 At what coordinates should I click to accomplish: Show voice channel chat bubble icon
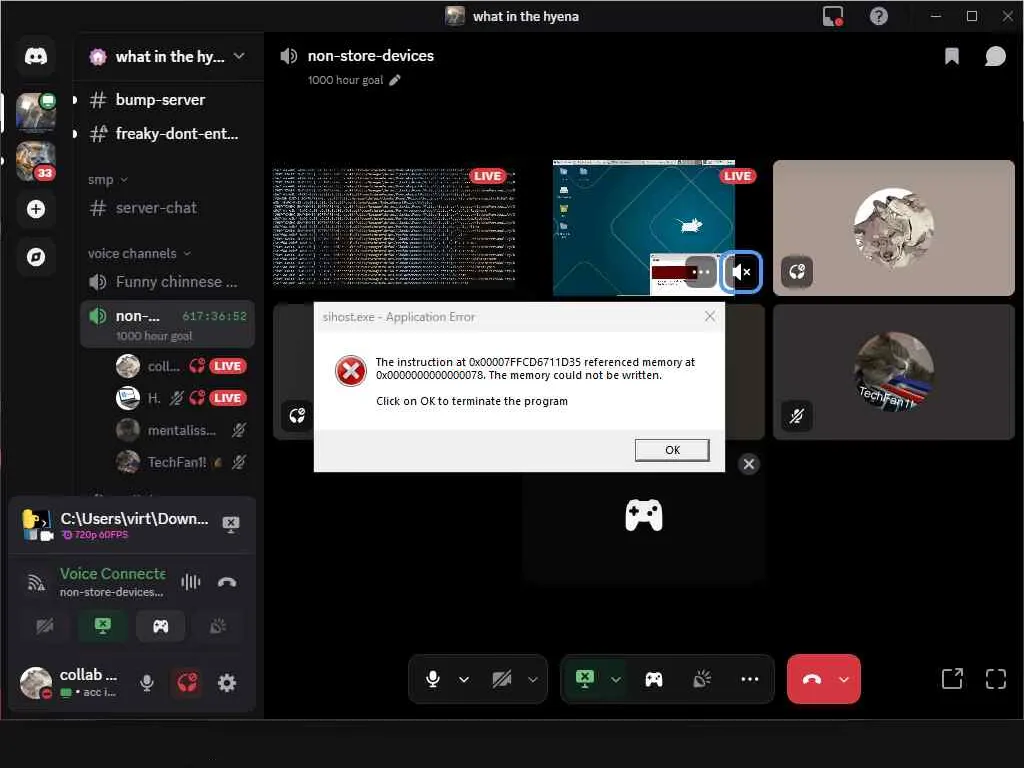pos(995,56)
